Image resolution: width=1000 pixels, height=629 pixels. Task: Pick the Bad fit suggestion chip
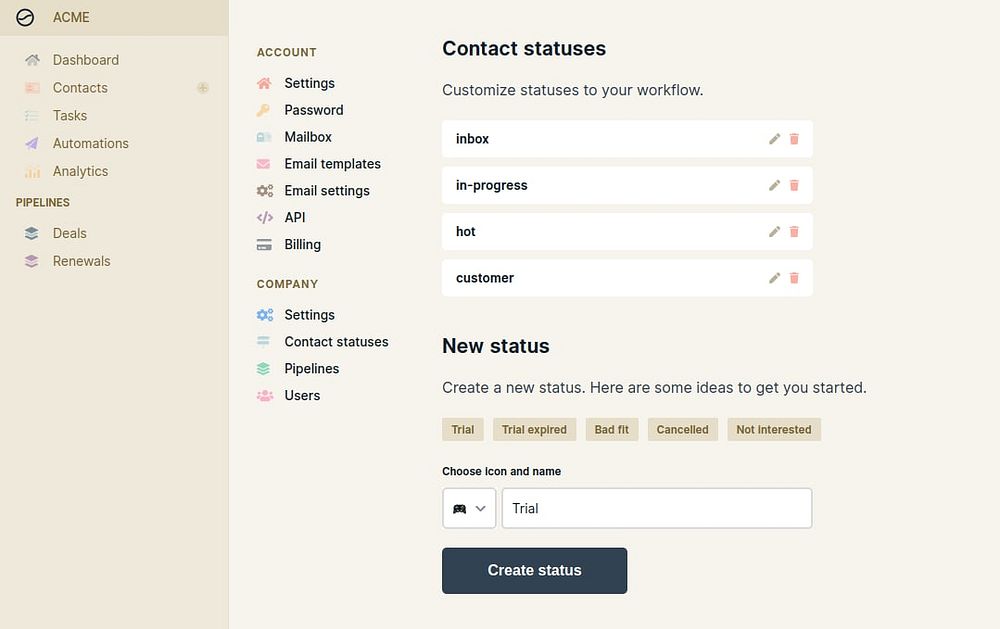click(612, 430)
